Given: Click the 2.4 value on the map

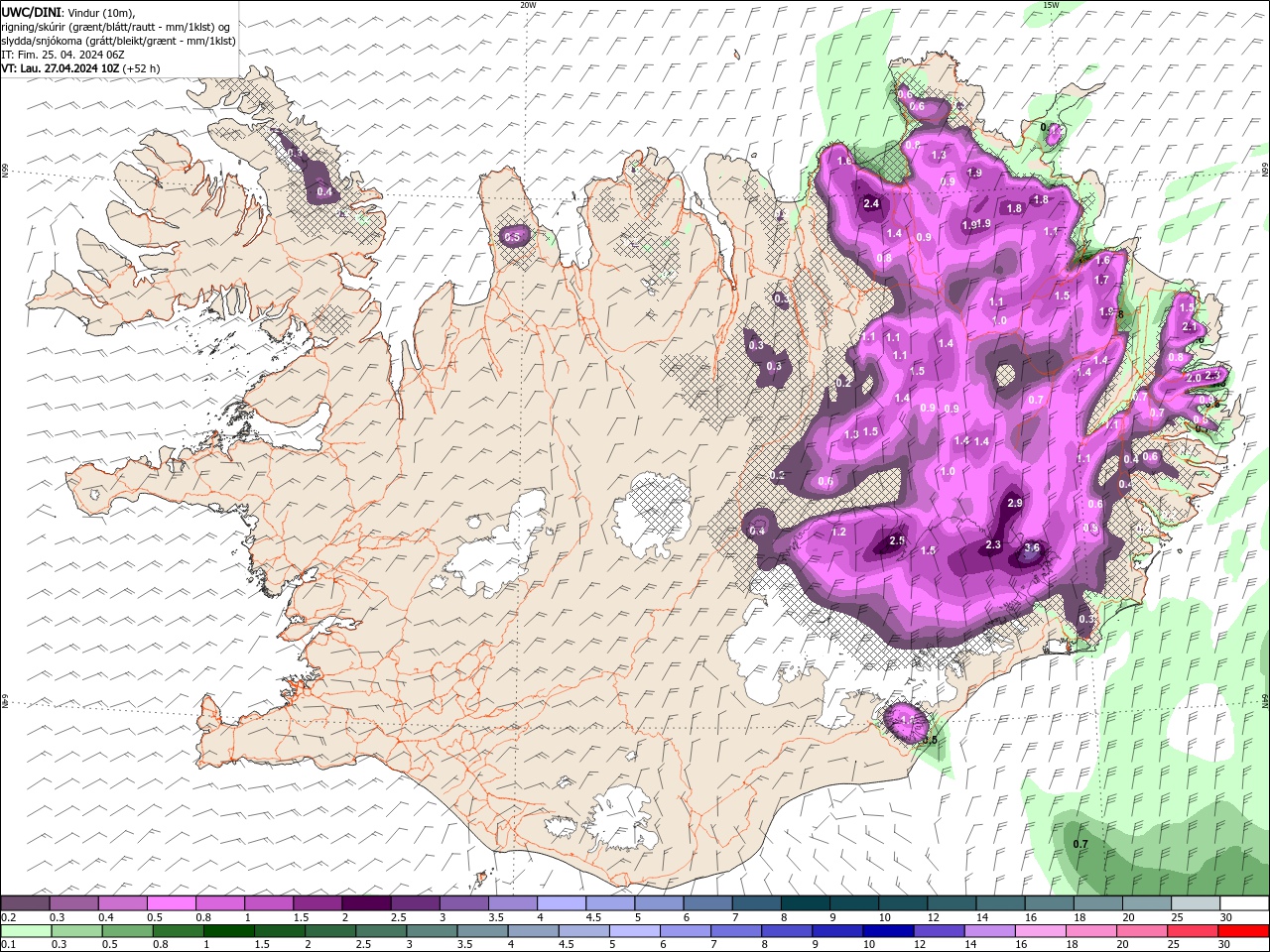Looking at the screenshot, I should click(872, 203).
